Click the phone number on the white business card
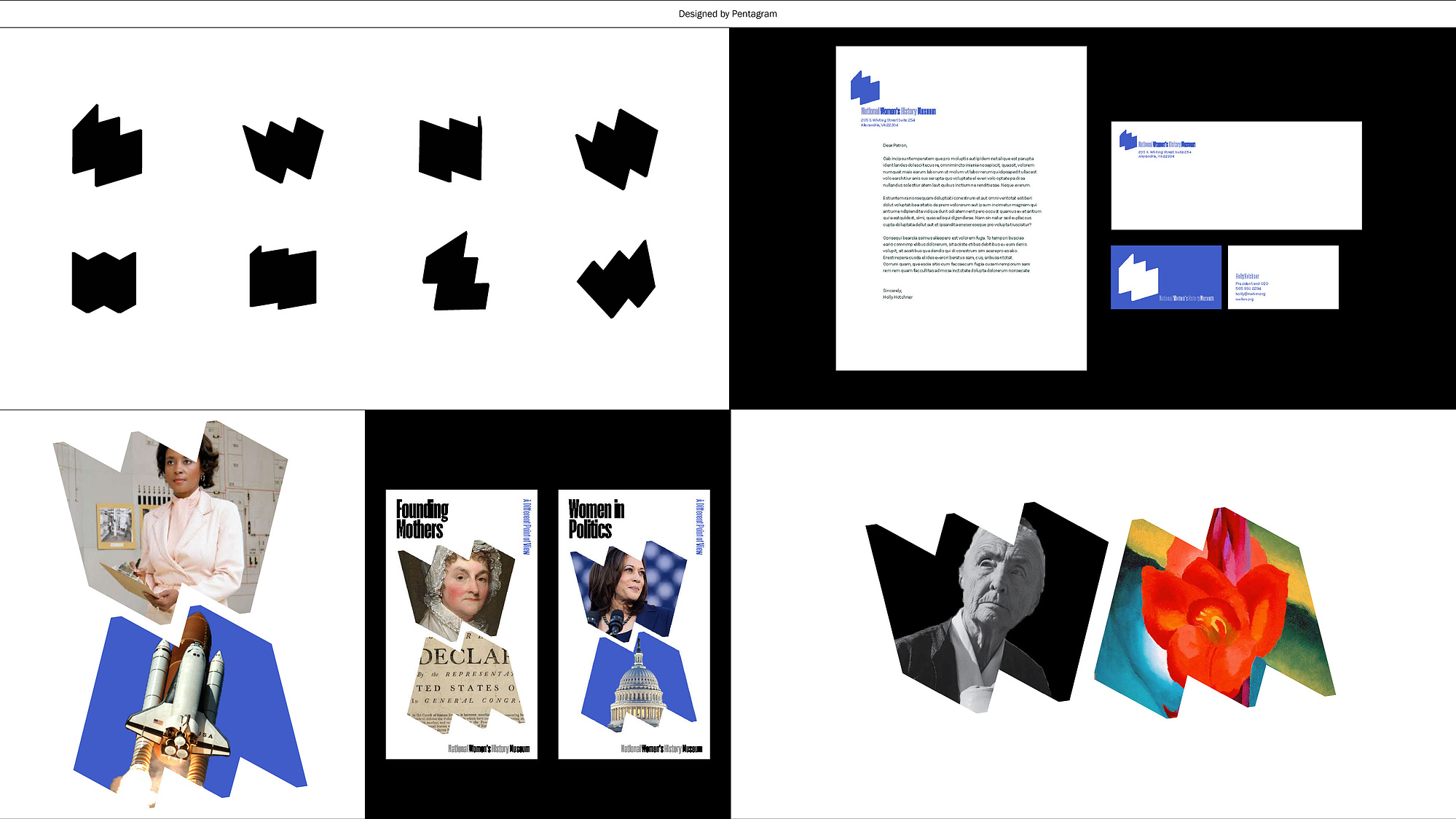 (x=1248, y=289)
